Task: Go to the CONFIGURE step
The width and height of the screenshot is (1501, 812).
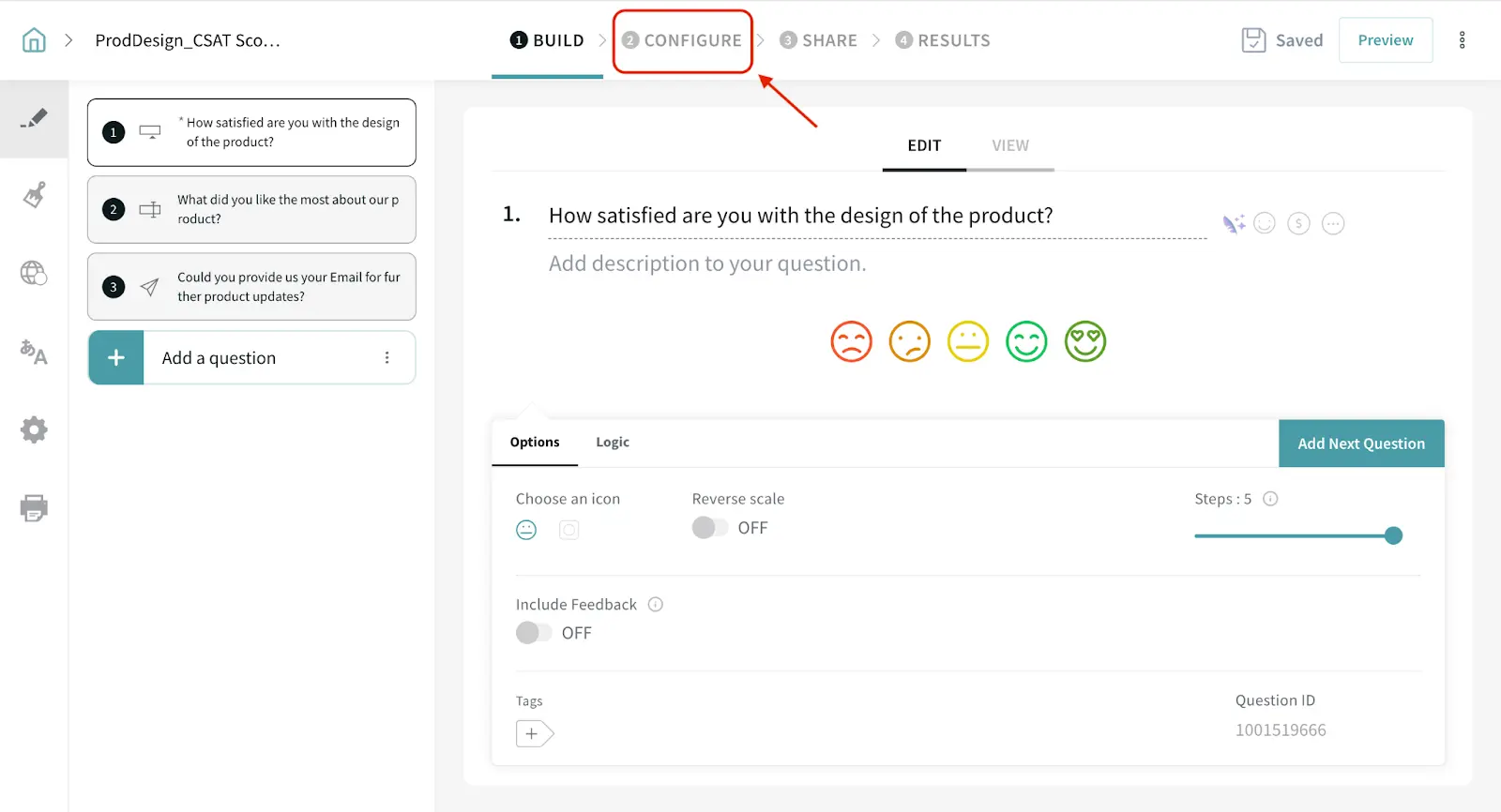Action: 683,40
